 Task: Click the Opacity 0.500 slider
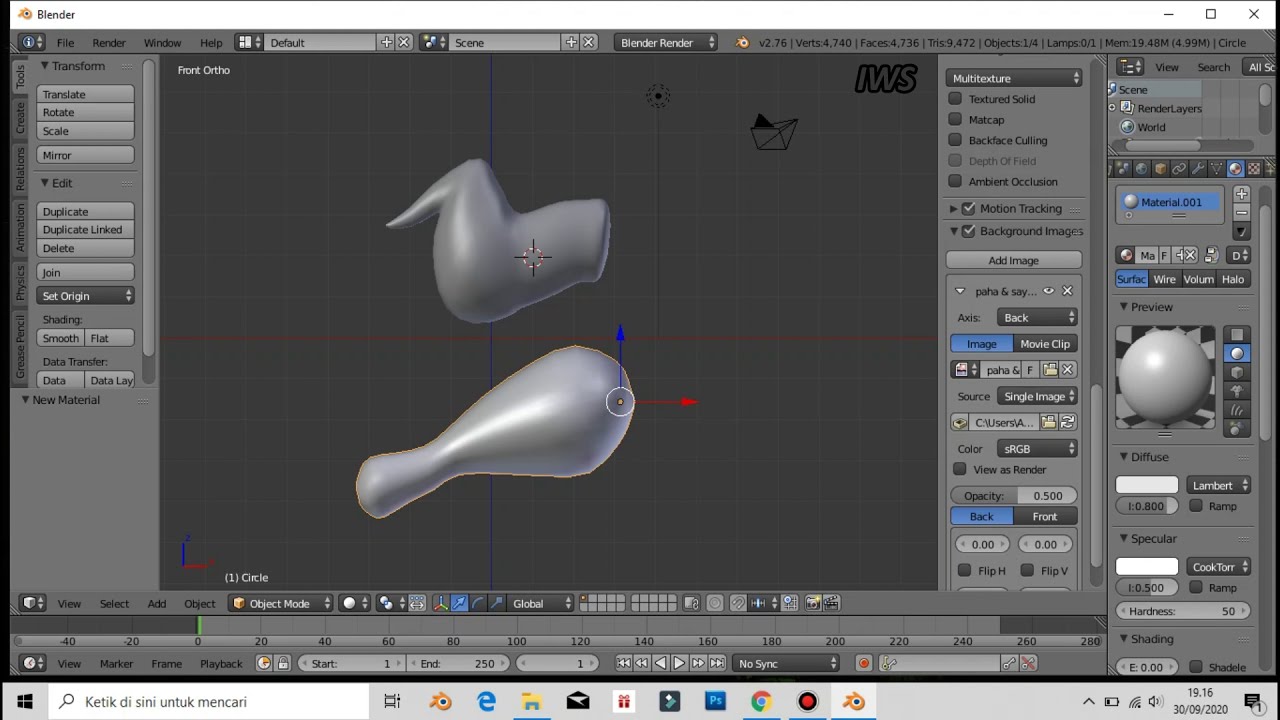(x=1014, y=496)
